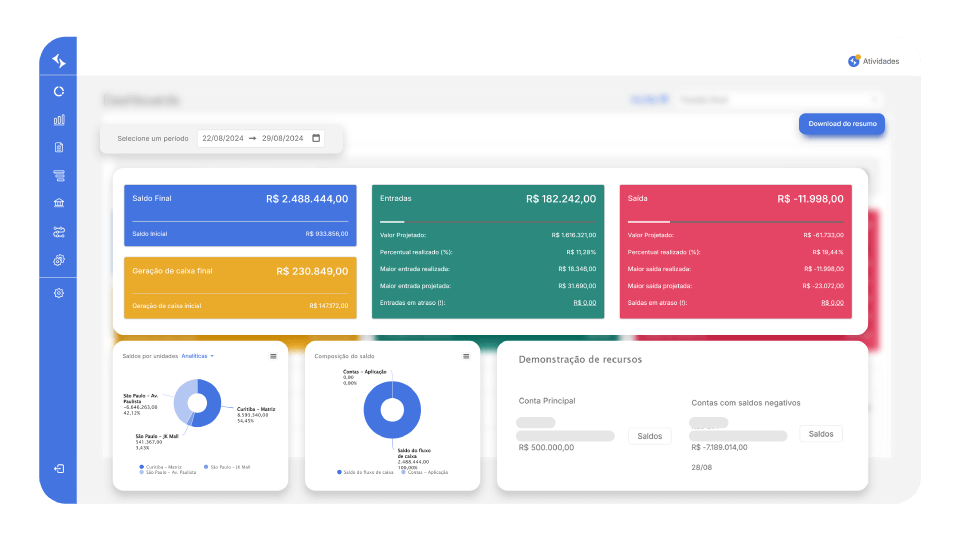Click the Saída total R$ -11.998,00

click(x=810, y=199)
